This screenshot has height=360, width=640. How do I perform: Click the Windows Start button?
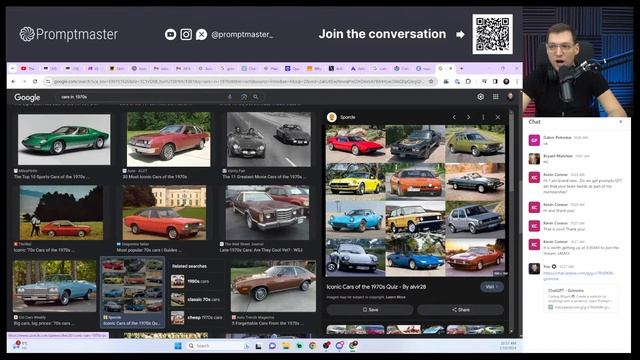tap(178, 346)
